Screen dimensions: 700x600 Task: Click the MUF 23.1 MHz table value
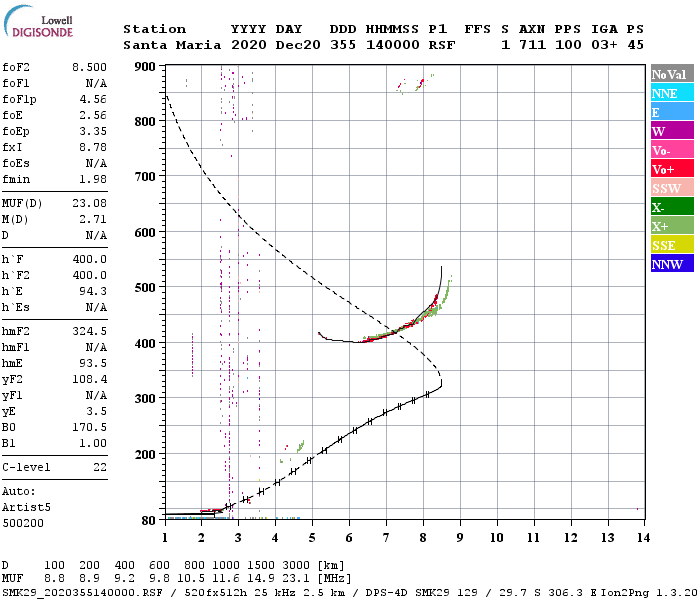coord(296,579)
